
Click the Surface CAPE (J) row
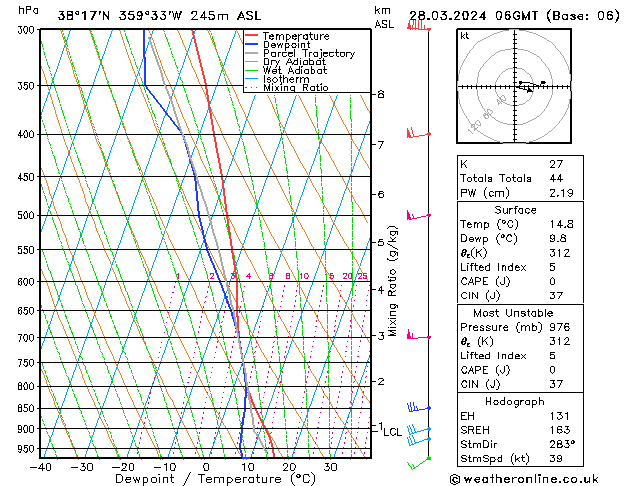(520, 281)
